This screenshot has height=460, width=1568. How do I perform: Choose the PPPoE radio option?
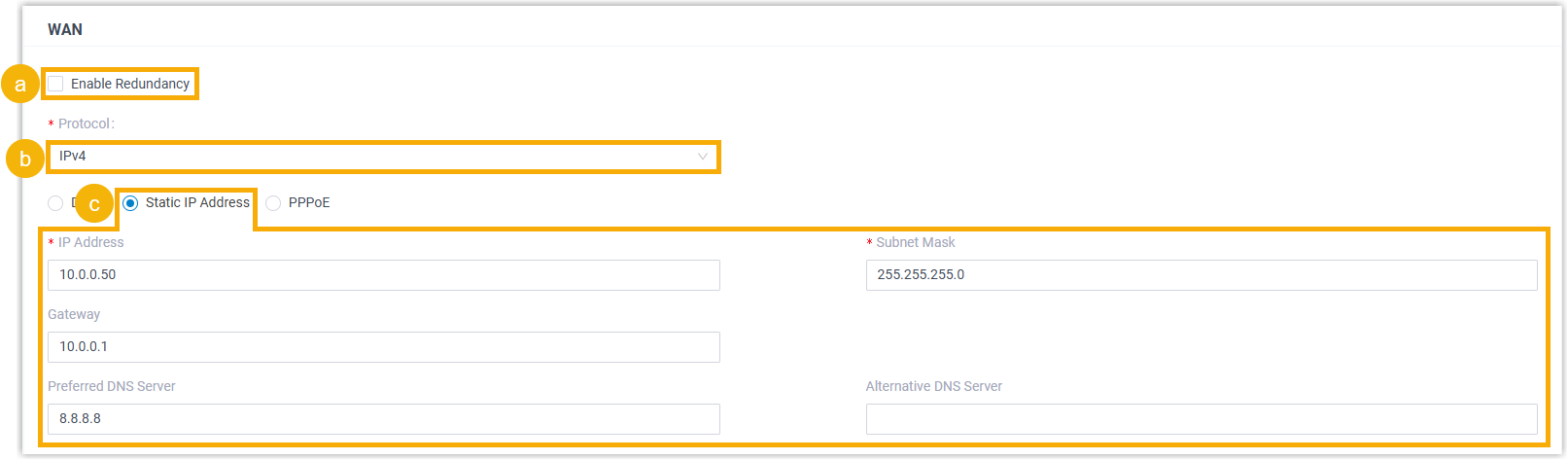273,203
